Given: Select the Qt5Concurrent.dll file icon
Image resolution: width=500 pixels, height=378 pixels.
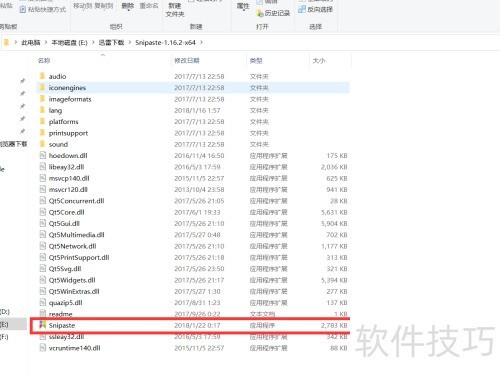Looking at the screenshot, I should pos(42,201).
